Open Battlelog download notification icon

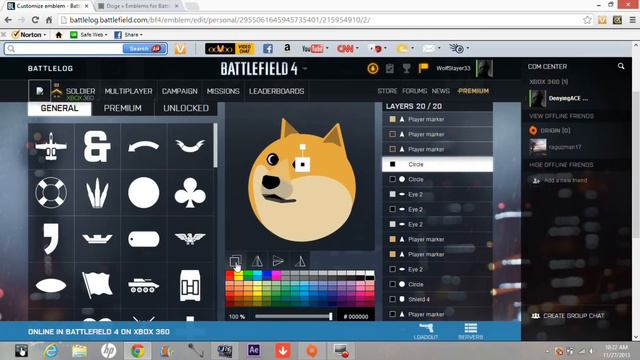point(372,68)
